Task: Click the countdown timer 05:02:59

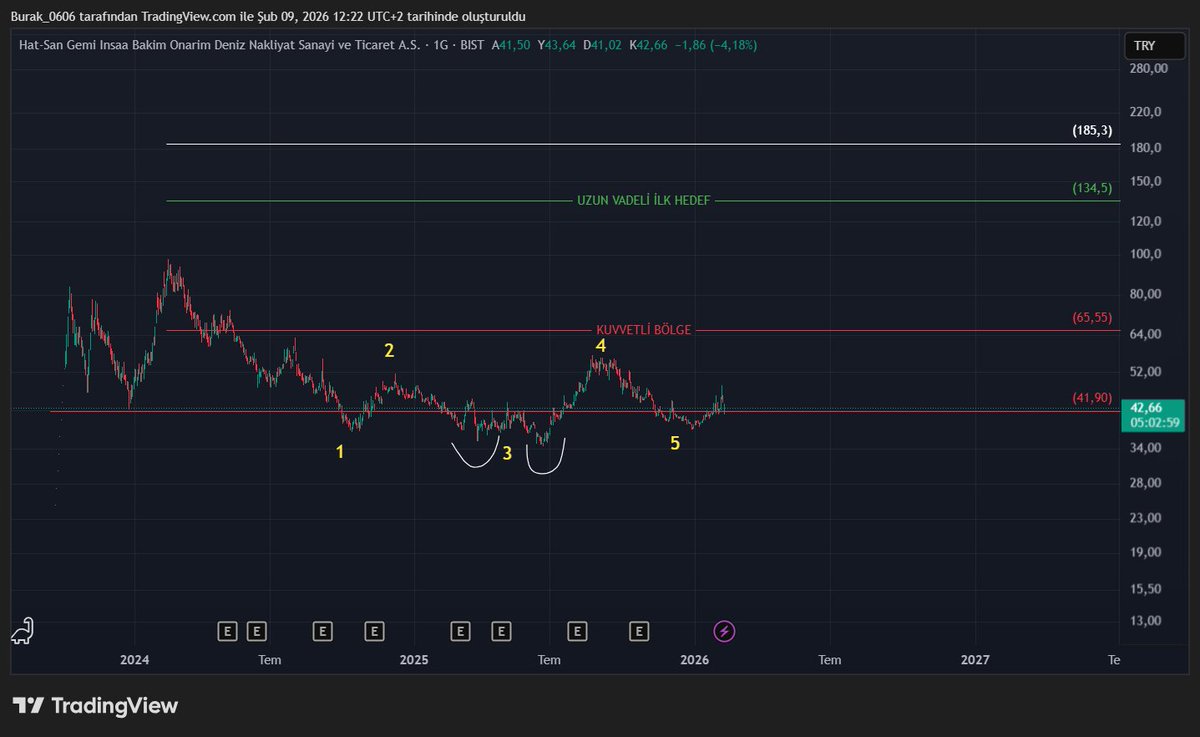Action: pos(1153,422)
